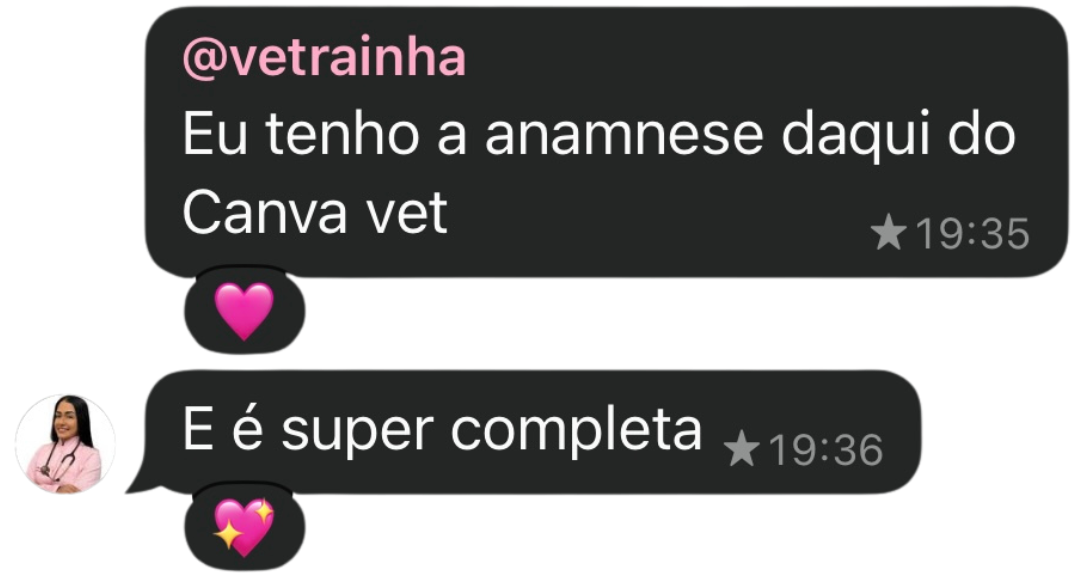
Task: Click the word 'anamnese' in first bubble
Action: pos(624,134)
